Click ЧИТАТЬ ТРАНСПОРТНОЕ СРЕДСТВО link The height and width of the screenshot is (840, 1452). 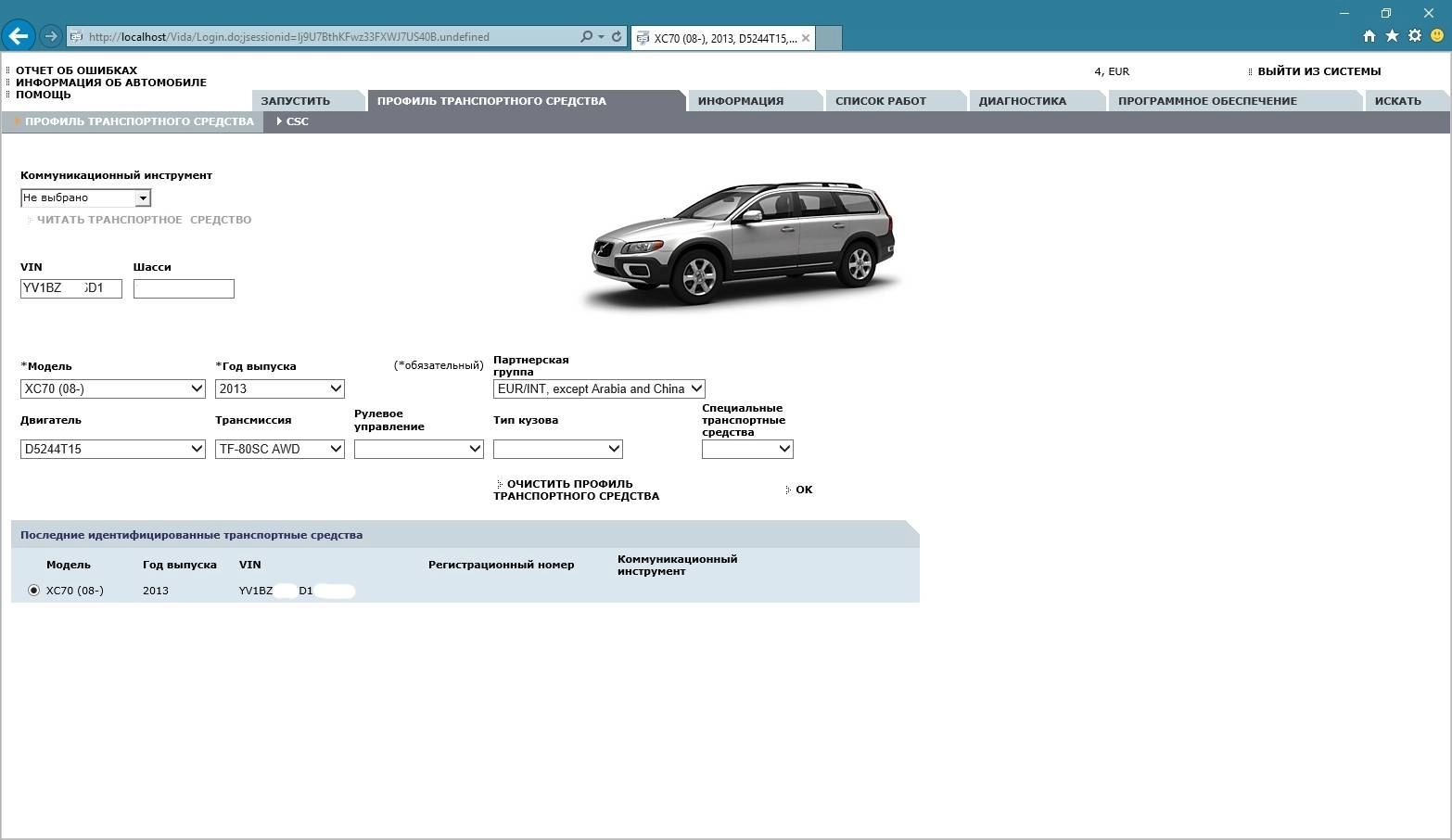coord(144,220)
